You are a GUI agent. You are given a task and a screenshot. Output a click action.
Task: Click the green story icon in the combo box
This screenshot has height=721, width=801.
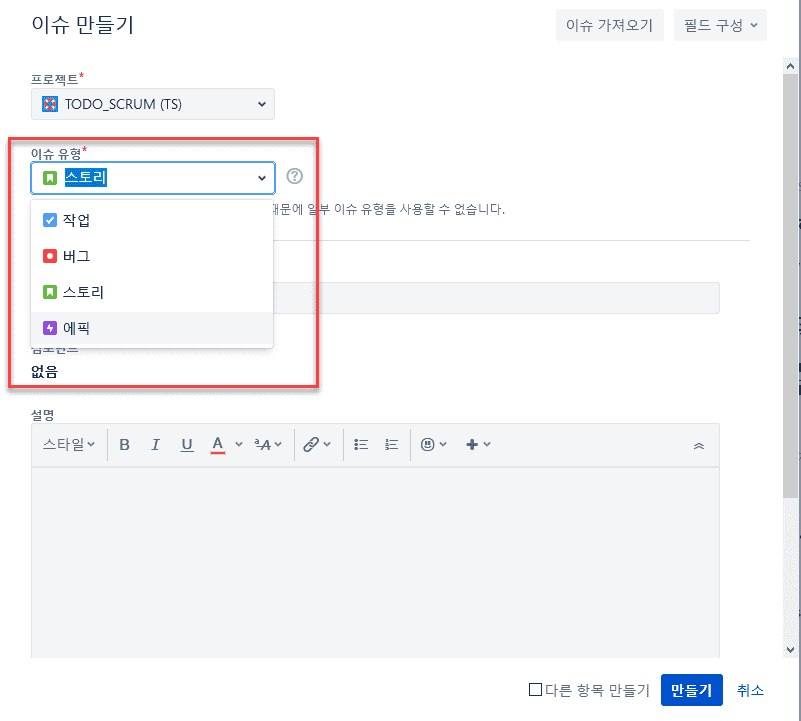[x=50, y=178]
